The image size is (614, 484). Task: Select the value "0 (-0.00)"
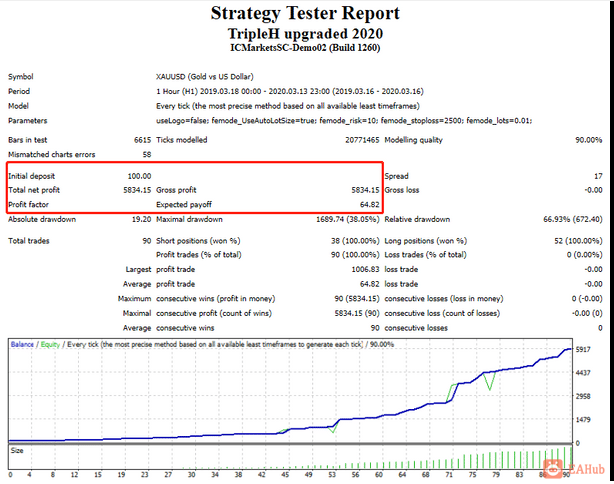coord(587,299)
